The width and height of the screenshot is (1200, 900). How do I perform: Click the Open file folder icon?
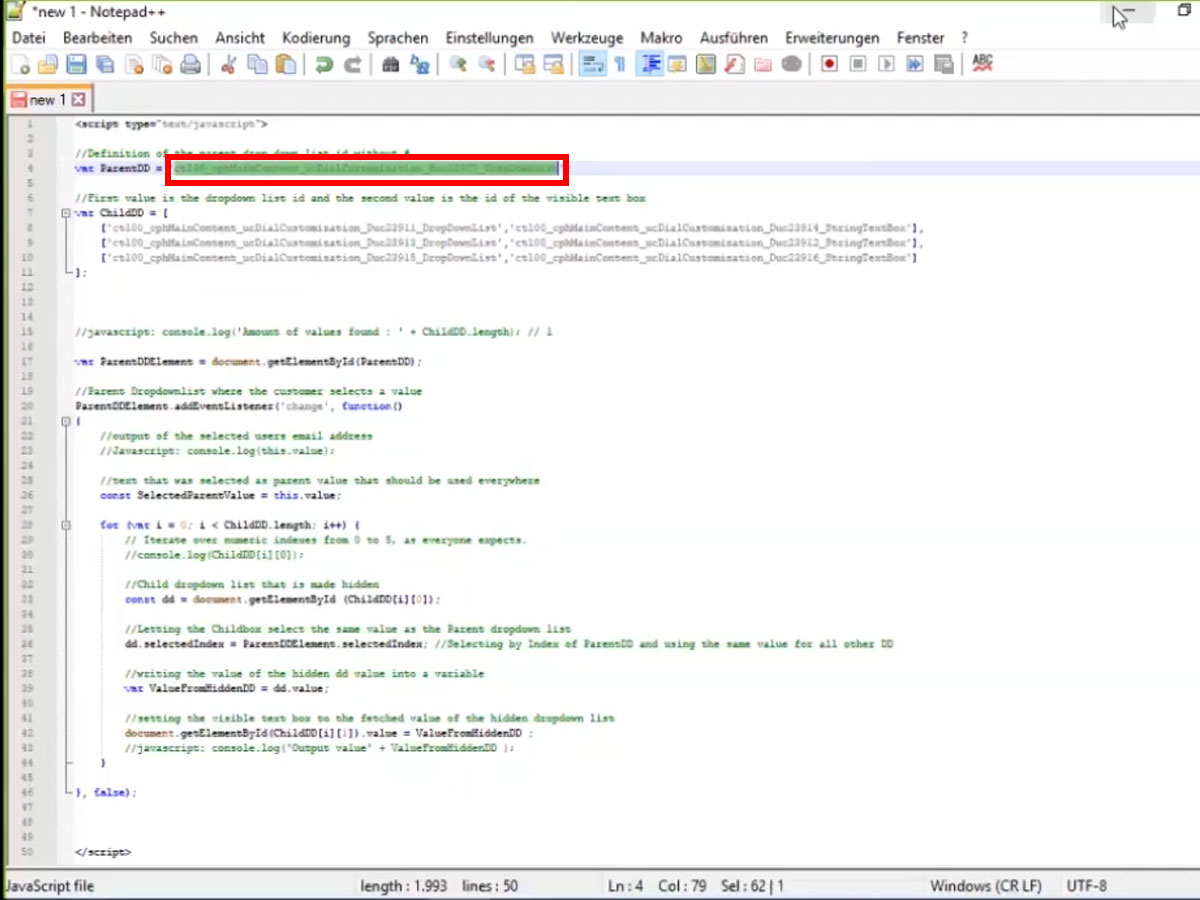(x=48, y=65)
